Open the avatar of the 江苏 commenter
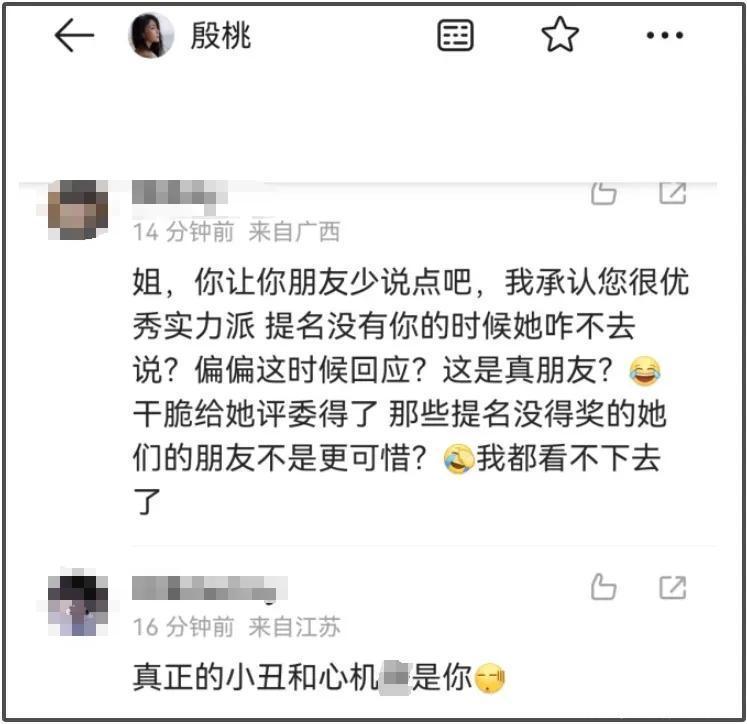The image size is (747, 724). tap(78, 605)
